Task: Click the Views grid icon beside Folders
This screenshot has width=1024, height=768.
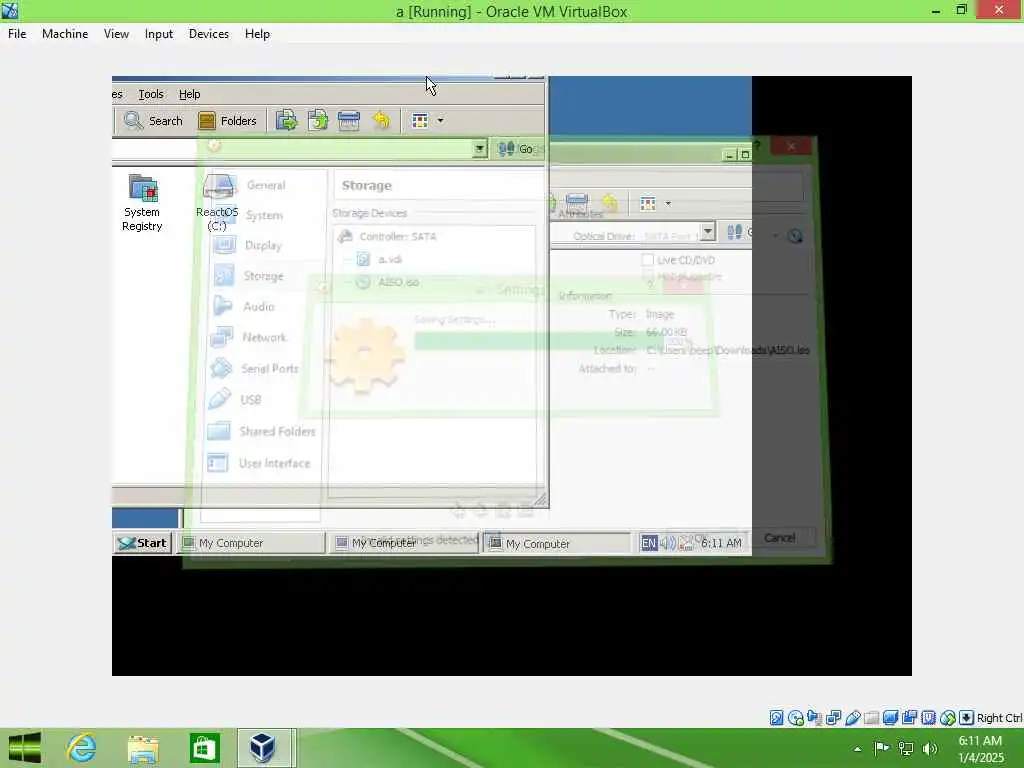Action: click(420, 120)
